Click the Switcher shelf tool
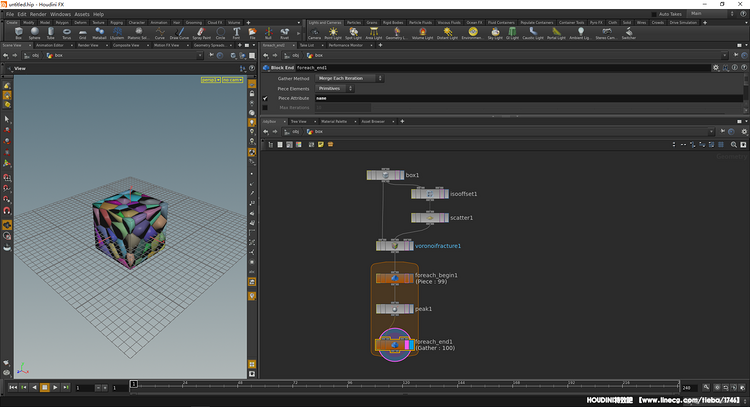This screenshot has width=750, height=407. pyautogui.click(x=629, y=33)
